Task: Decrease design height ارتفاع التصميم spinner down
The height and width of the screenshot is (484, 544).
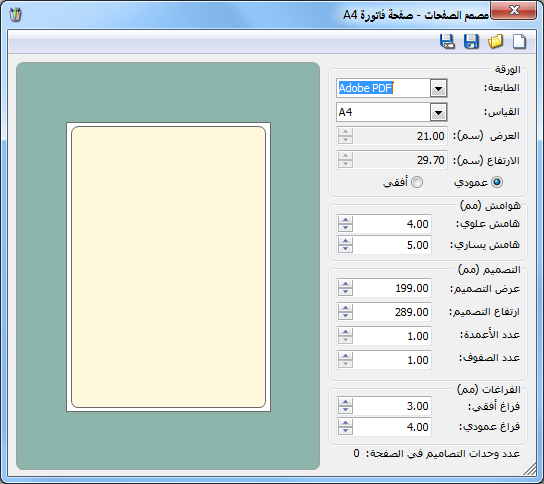Action: click(345, 316)
